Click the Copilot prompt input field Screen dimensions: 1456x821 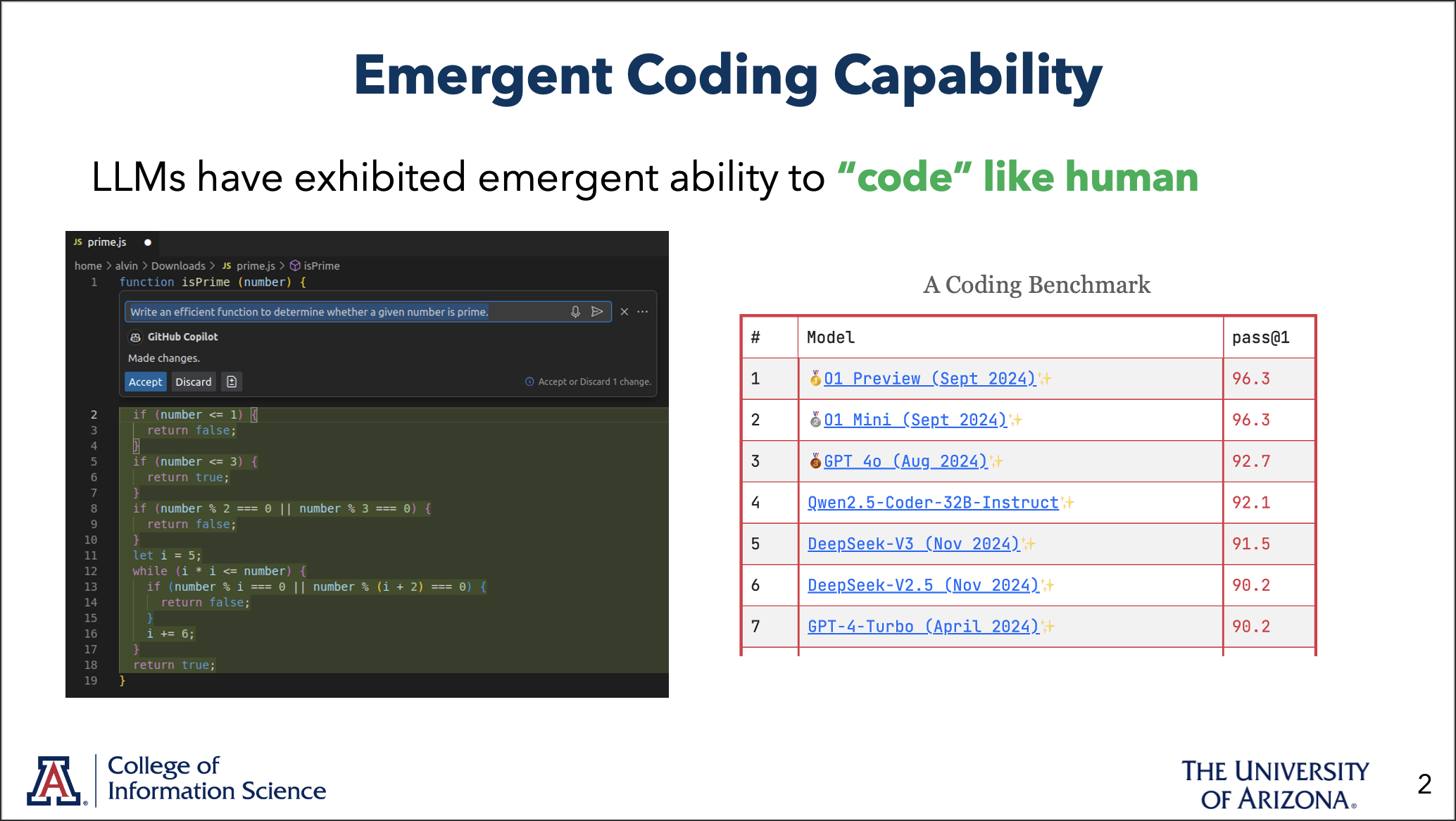(345, 311)
